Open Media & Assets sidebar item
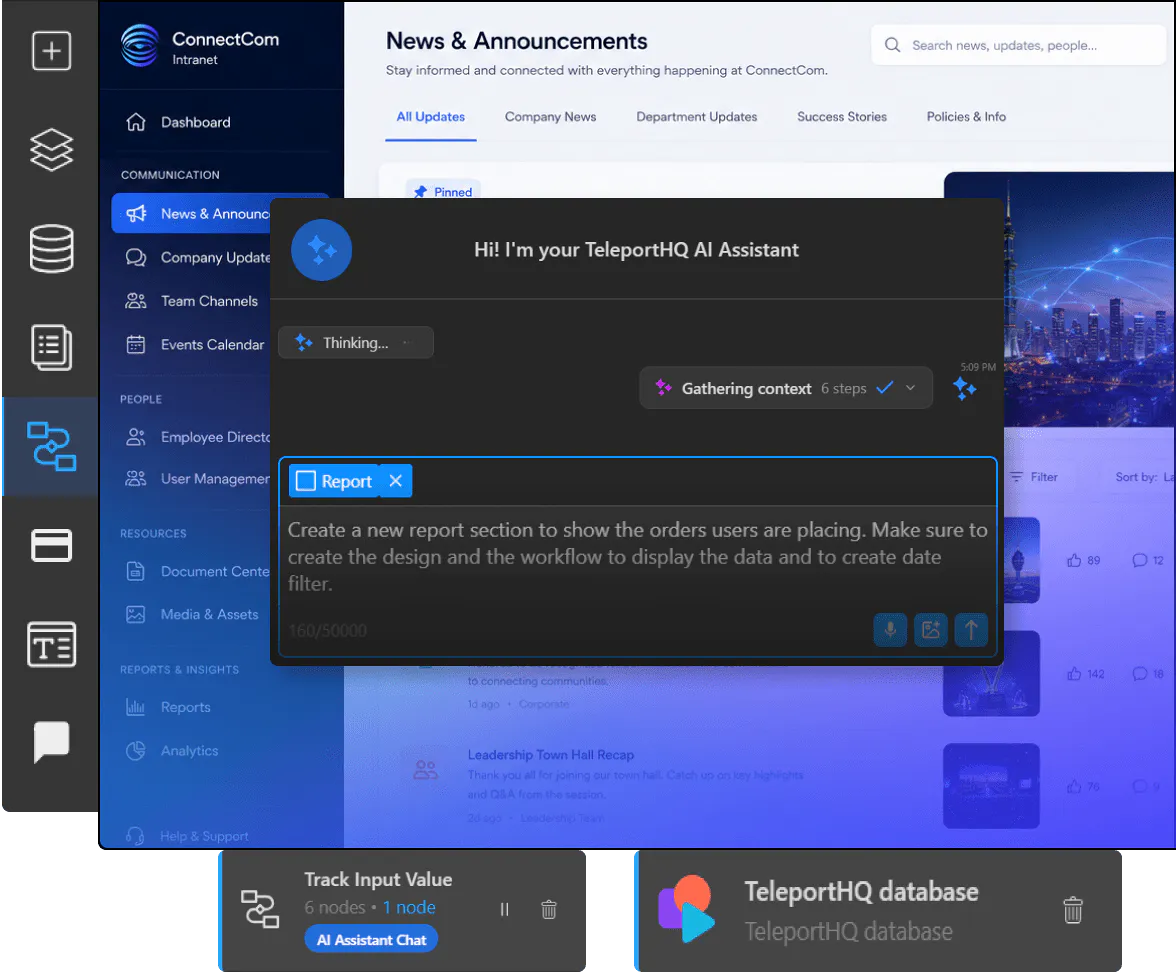This screenshot has width=1176, height=972. point(191,614)
